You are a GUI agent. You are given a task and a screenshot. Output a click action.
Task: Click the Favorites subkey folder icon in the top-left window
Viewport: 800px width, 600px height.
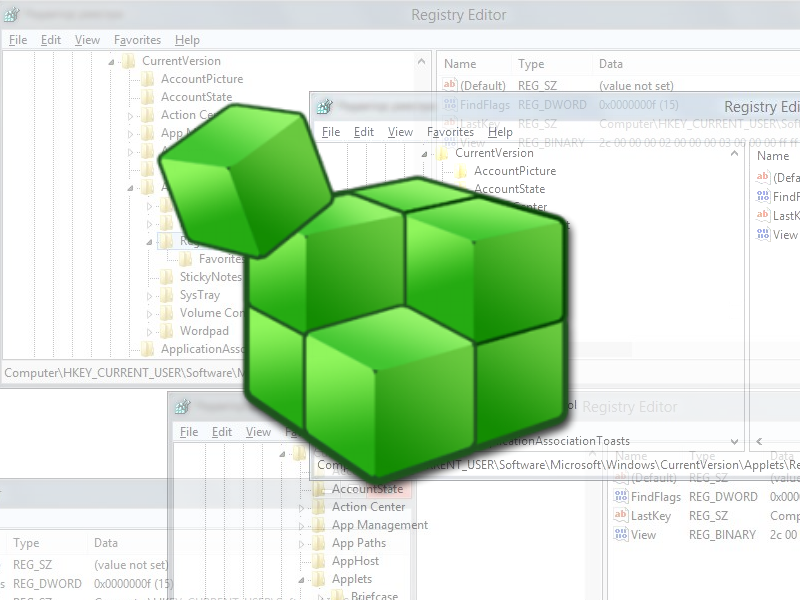click(x=185, y=259)
